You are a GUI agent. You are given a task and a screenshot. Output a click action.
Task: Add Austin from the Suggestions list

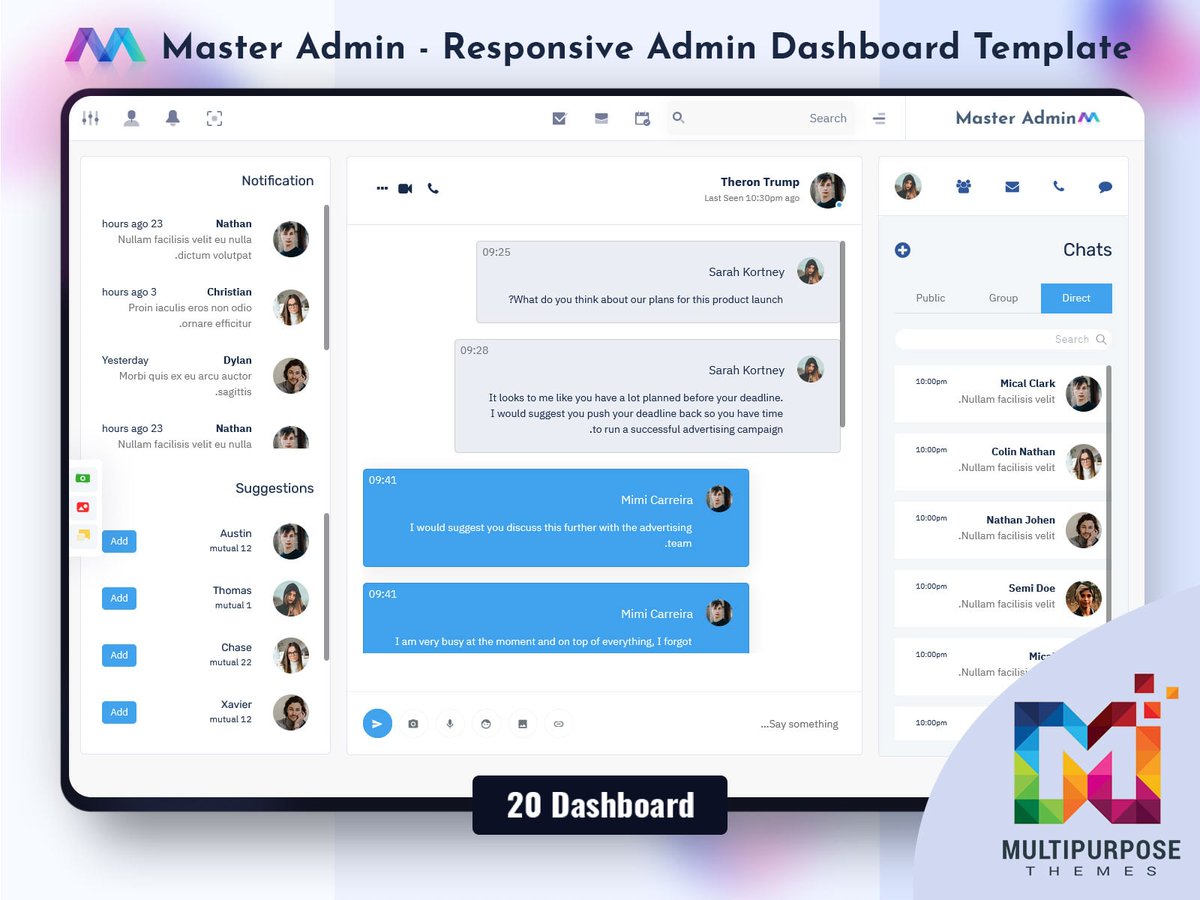pos(119,541)
